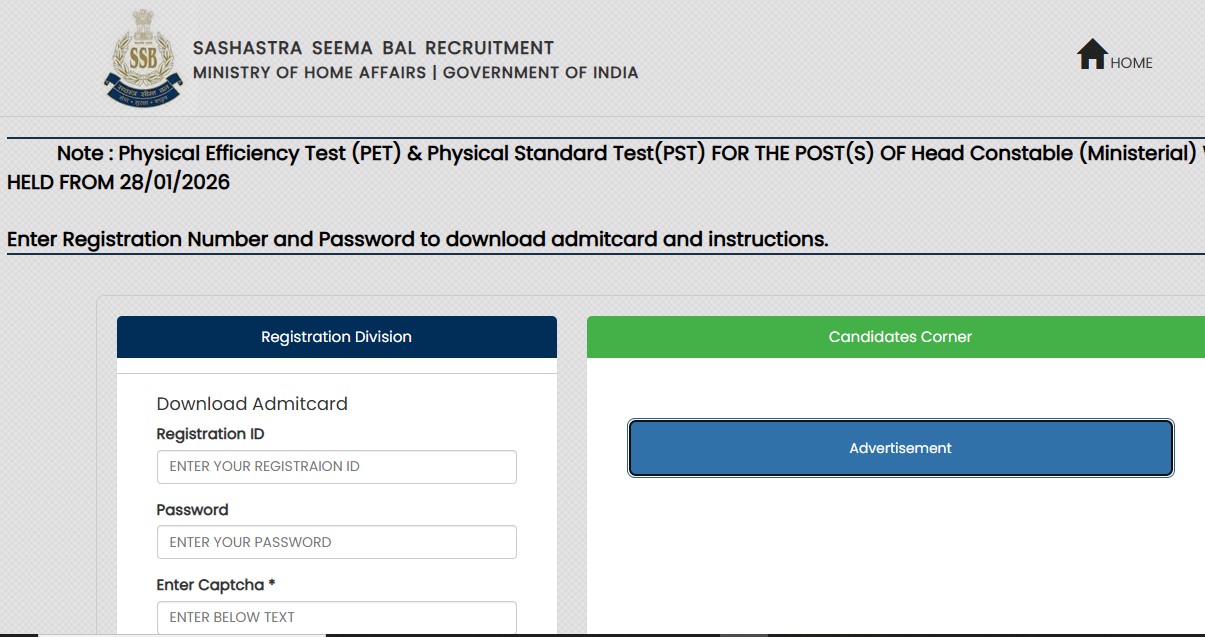Screen dimensions: 1205x637
Task: Click the Registration Division panel header
Action: (336, 337)
